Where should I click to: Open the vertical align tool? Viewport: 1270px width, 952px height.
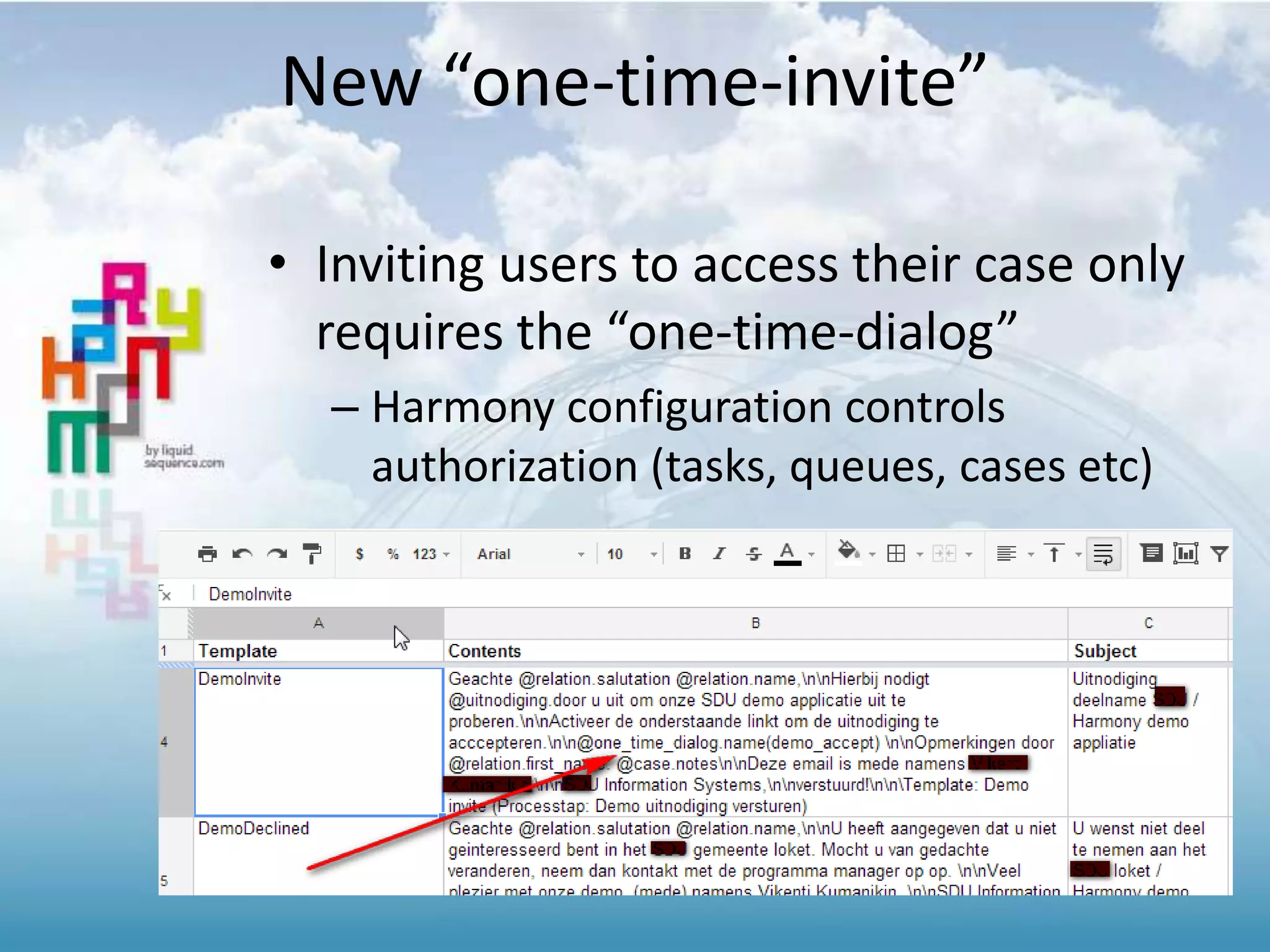1054,553
